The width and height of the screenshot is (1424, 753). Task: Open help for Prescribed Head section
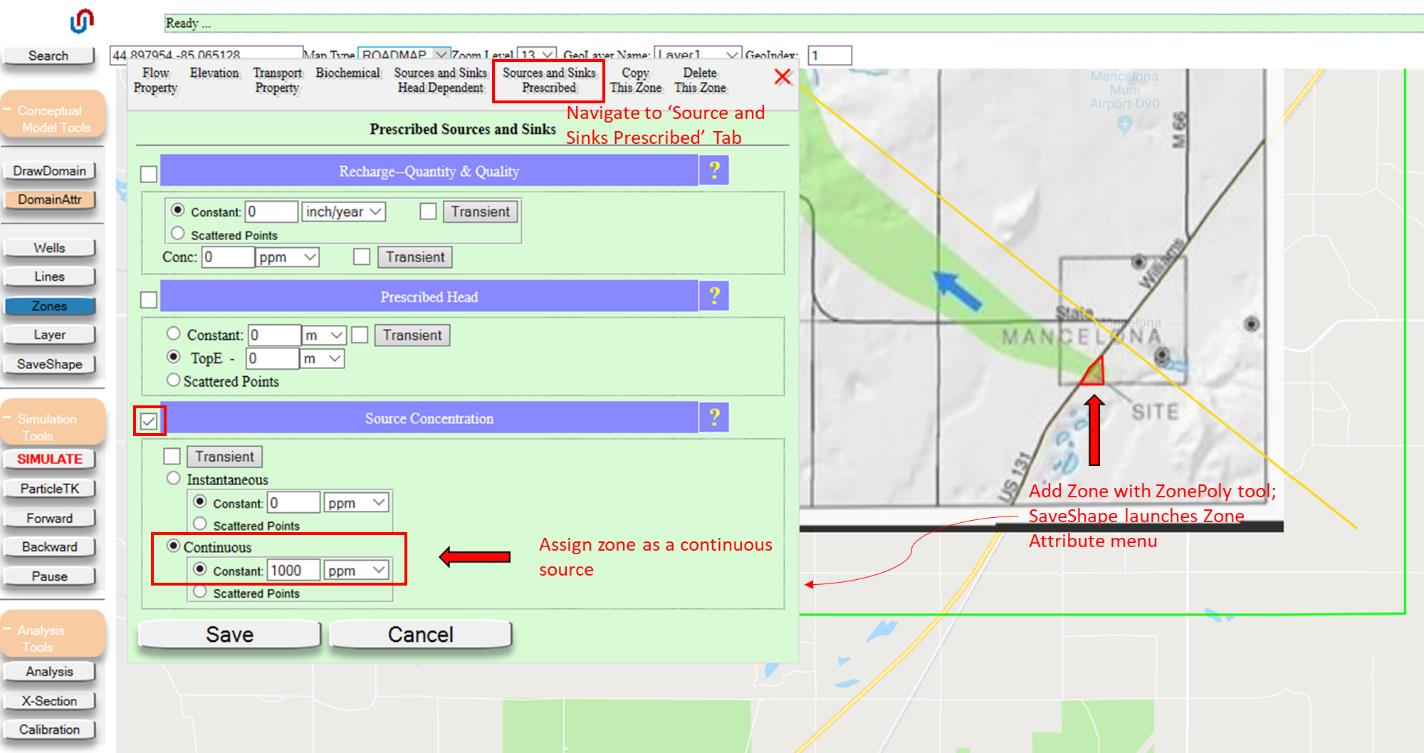pyautogui.click(x=713, y=296)
